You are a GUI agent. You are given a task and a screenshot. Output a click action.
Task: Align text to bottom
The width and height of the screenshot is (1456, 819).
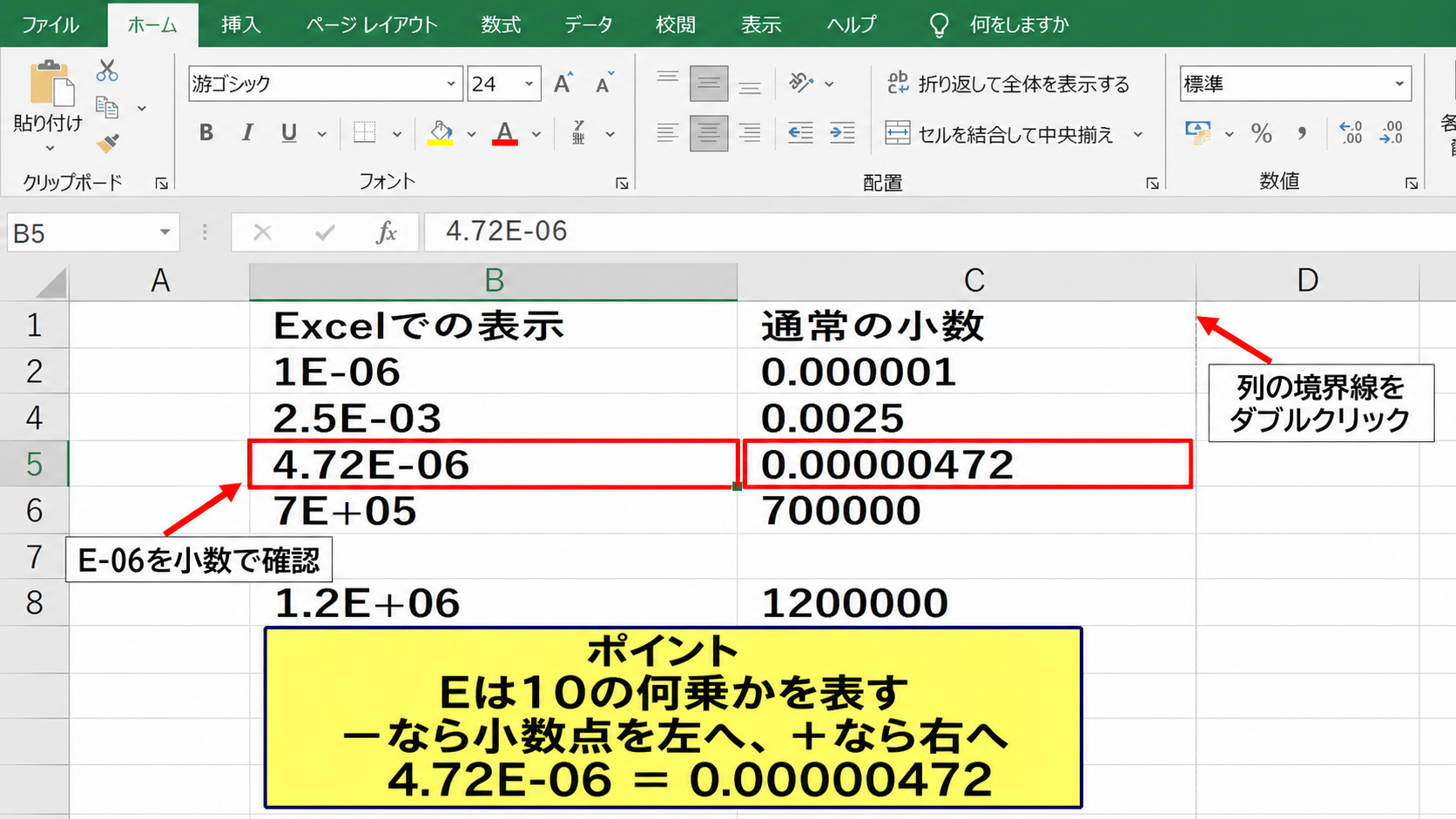point(750,84)
